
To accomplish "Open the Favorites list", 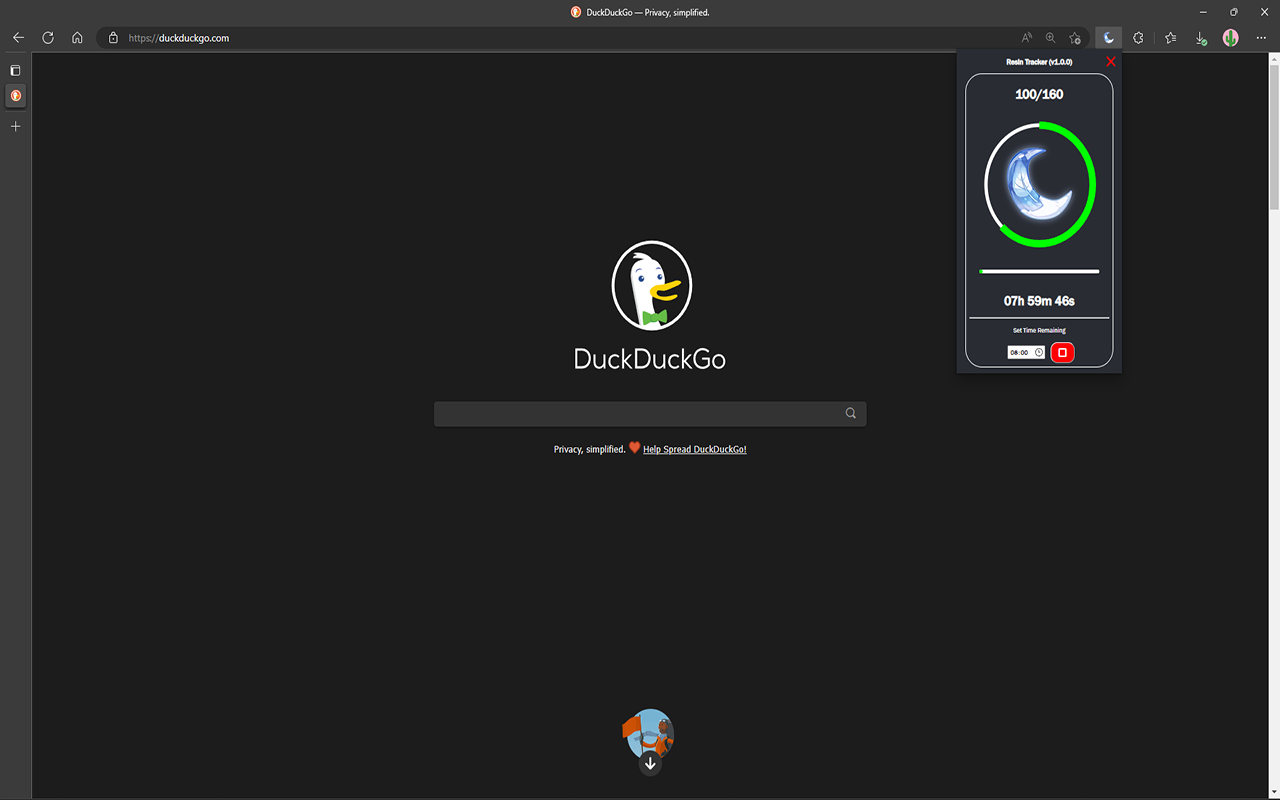I will pos(1170,38).
